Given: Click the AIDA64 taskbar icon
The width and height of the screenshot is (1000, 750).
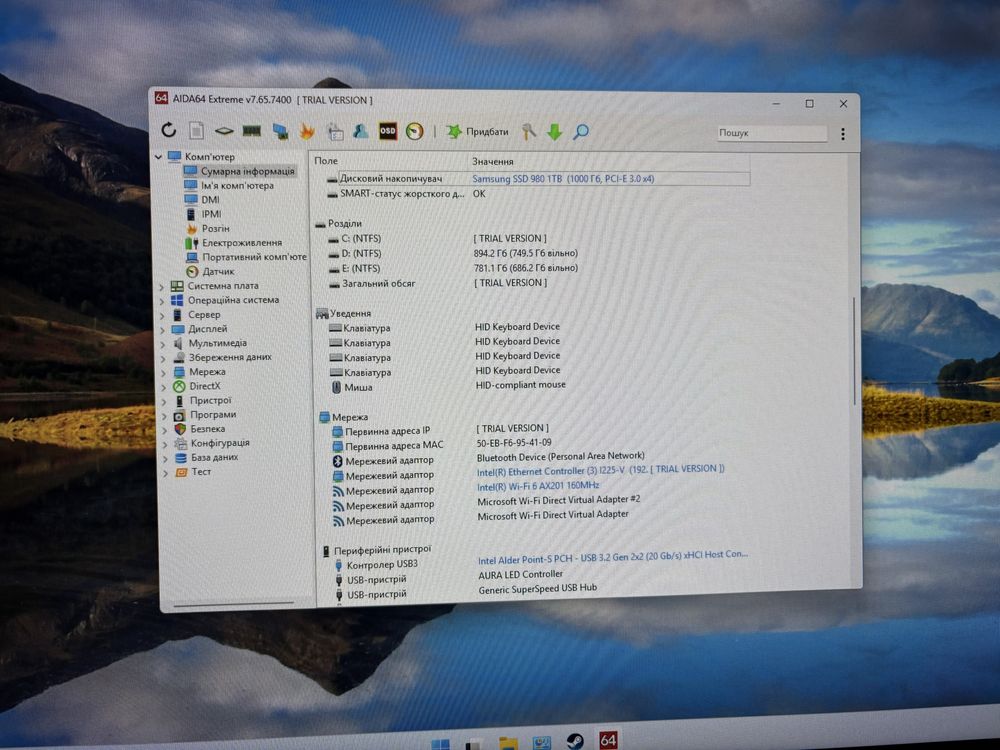Looking at the screenshot, I should point(608,740).
